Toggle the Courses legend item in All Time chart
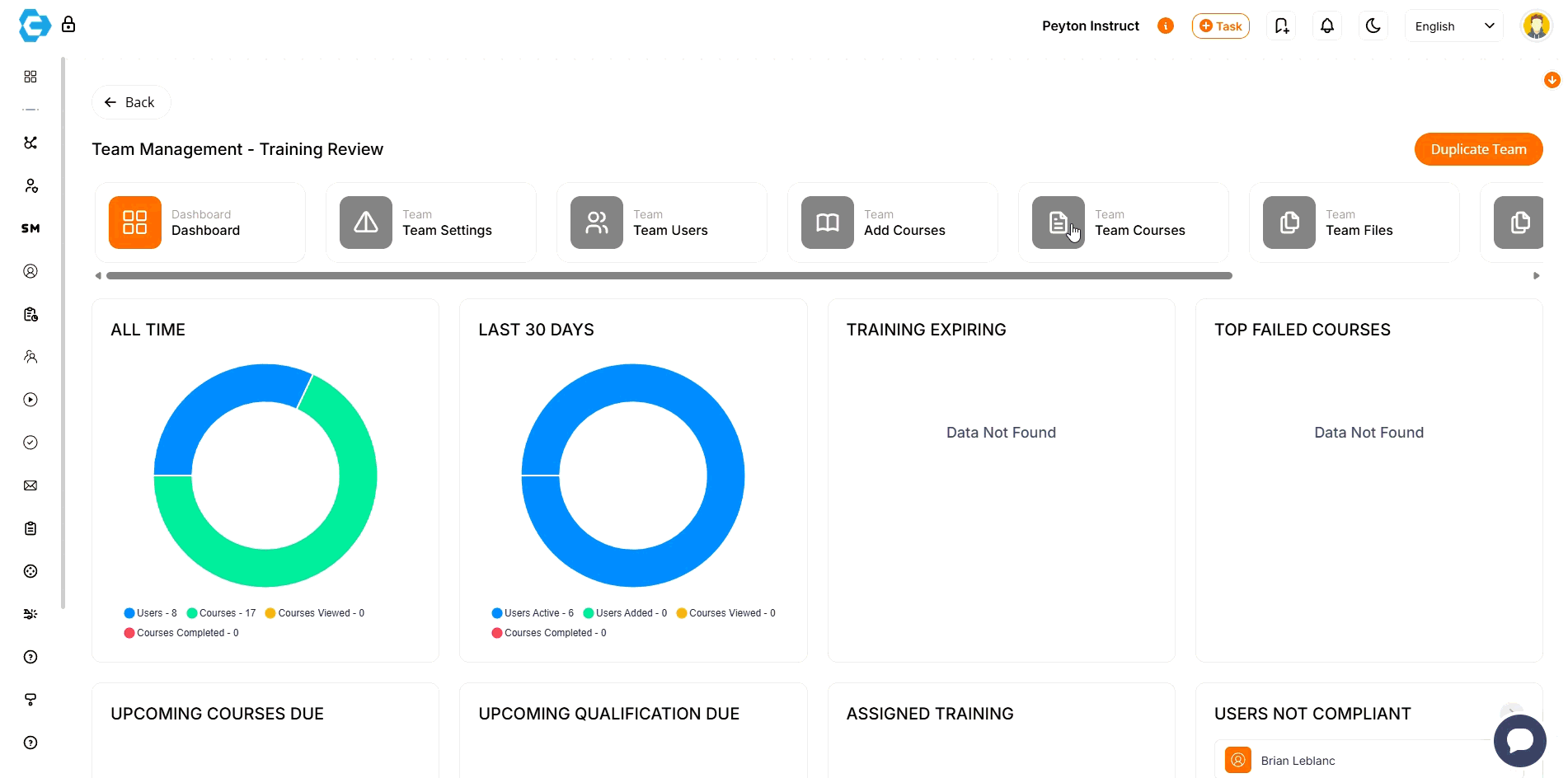The image size is (1568, 778). (221, 613)
